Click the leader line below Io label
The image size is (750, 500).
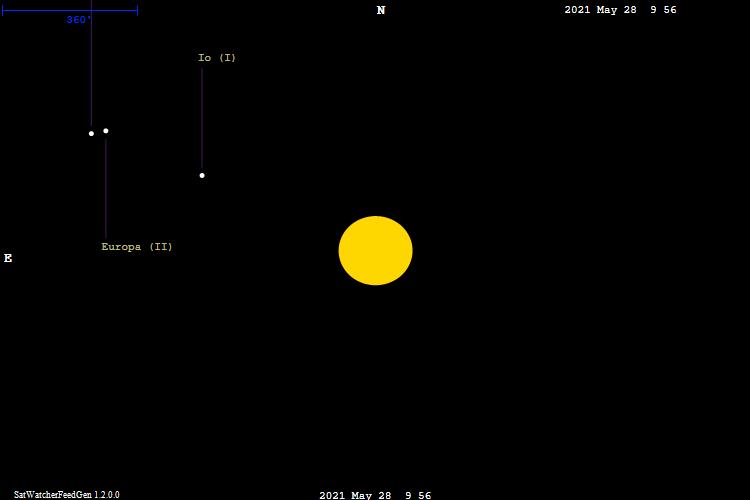coord(202,118)
